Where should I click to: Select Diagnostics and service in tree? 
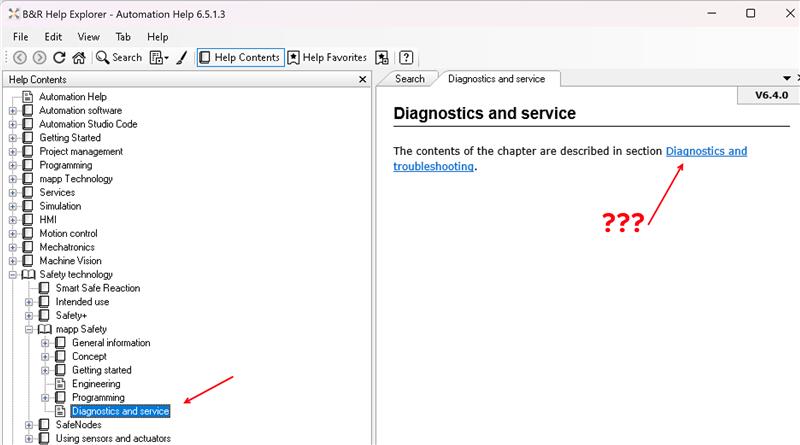point(120,411)
